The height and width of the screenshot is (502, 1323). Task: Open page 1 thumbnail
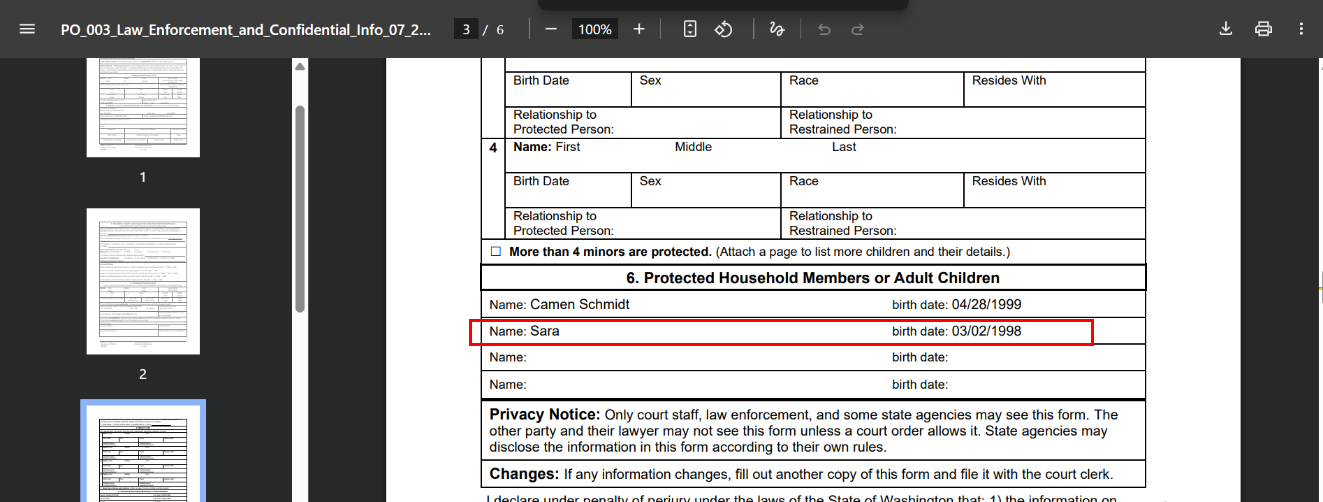(143, 106)
